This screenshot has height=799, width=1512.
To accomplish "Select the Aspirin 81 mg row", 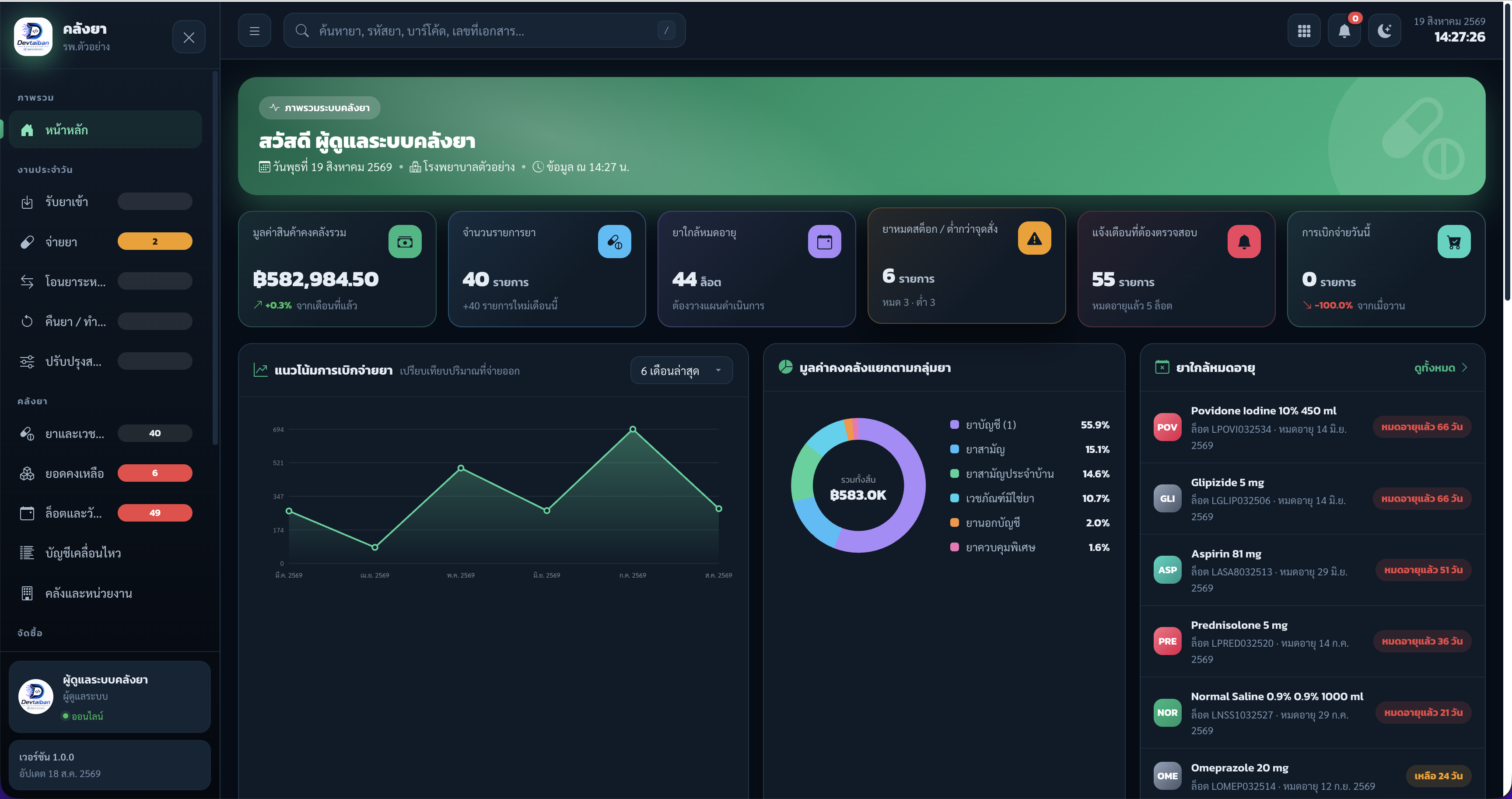I will point(1312,570).
